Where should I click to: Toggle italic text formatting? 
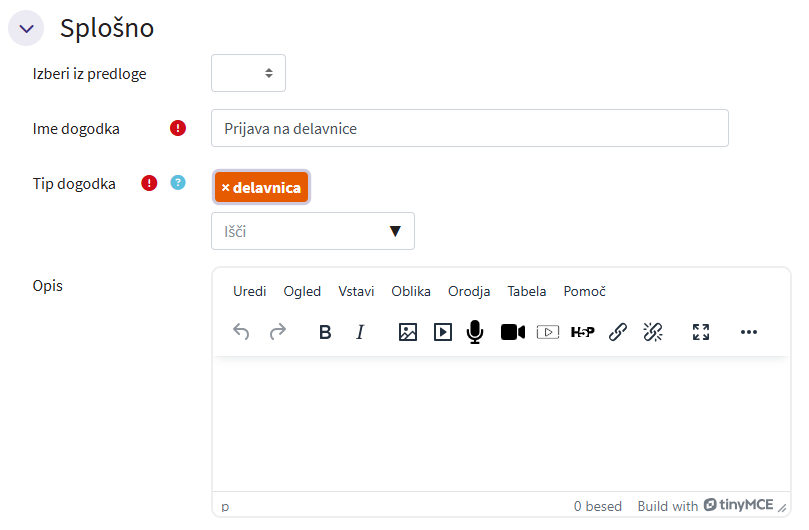tap(360, 332)
